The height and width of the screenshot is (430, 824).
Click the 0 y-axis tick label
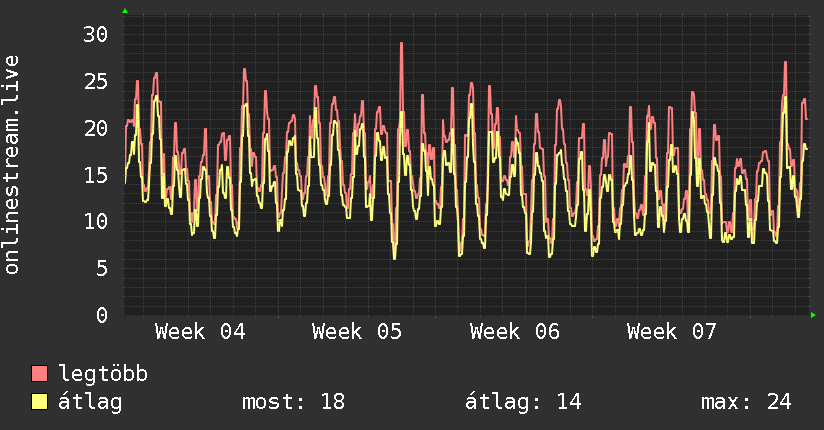coord(102,315)
